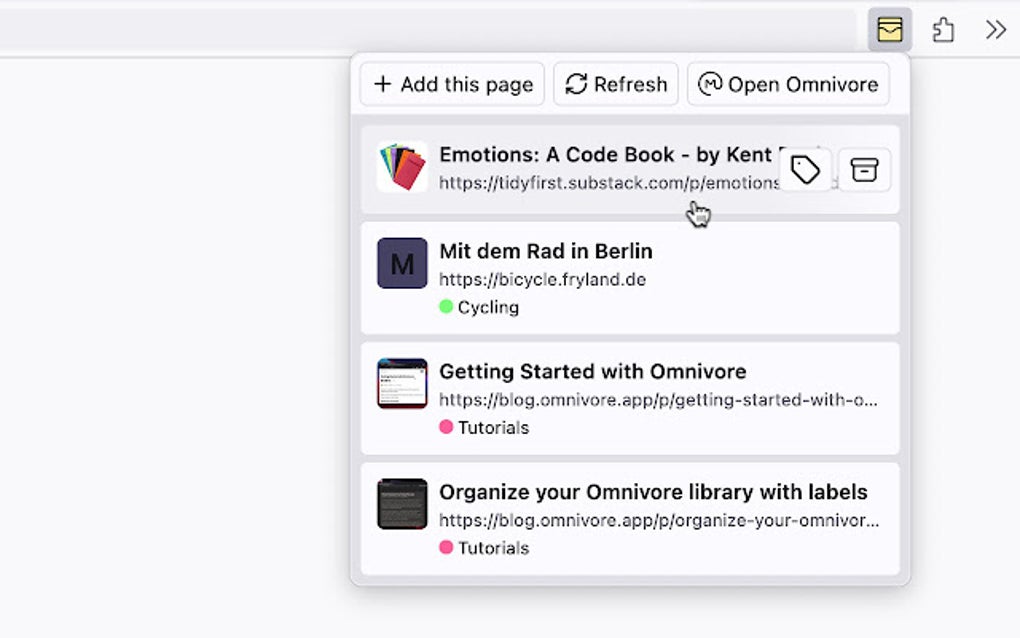
Task: Open the Getting Started with Omnivore article
Action: 591,371
